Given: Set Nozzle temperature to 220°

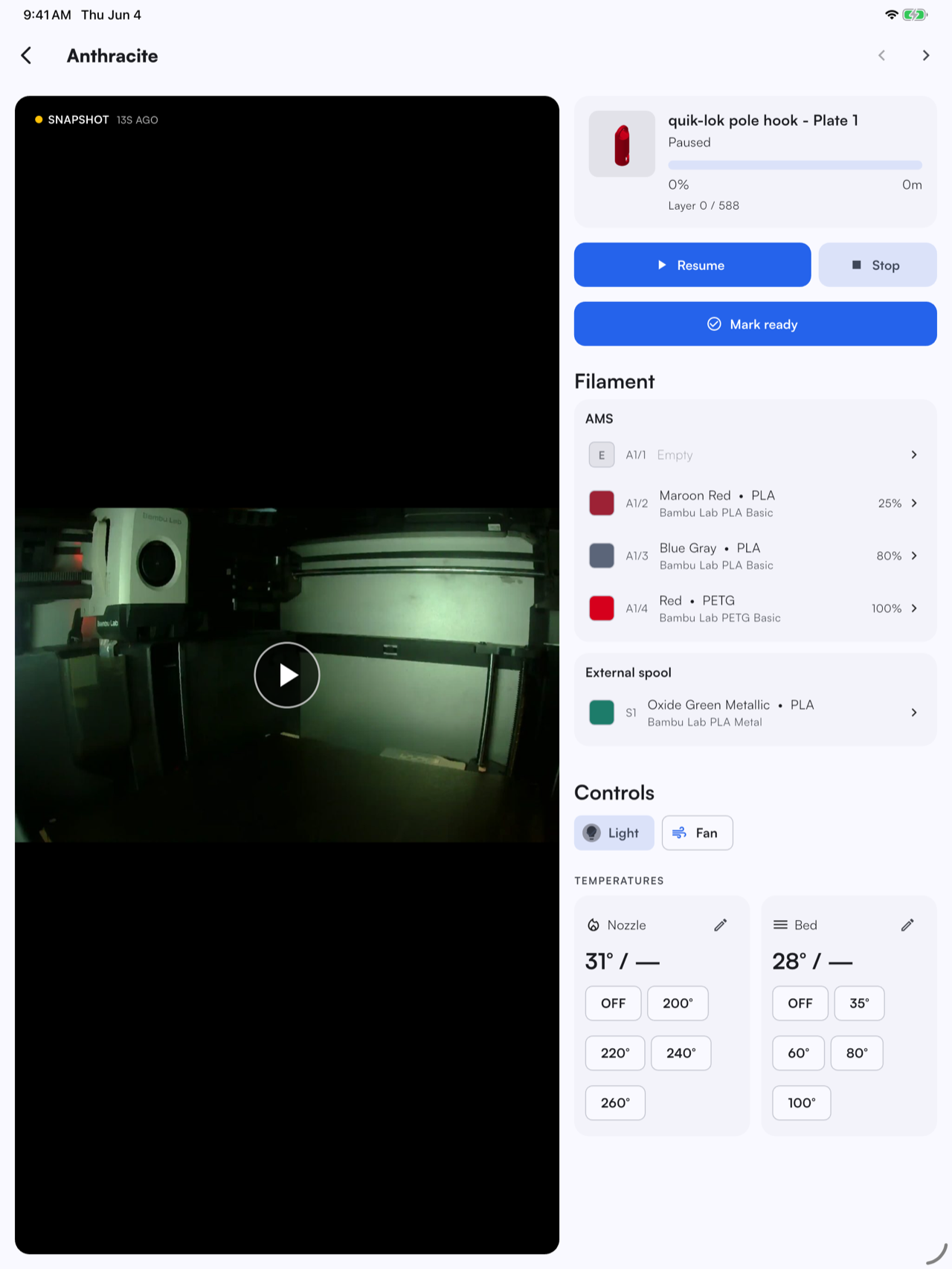Looking at the screenshot, I should (615, 1053).
